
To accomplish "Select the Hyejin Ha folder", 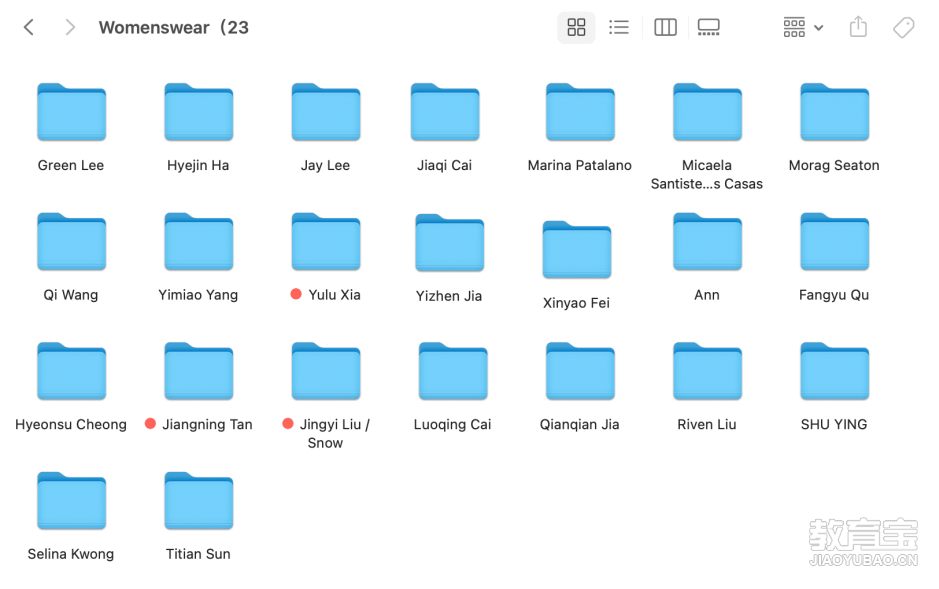I will click(199, 112).
